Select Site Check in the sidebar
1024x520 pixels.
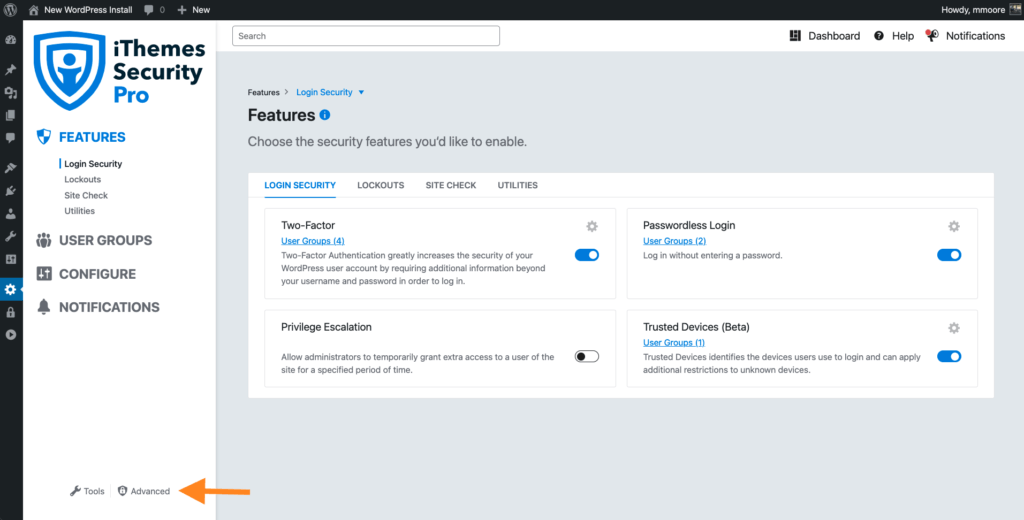[86, 195]
